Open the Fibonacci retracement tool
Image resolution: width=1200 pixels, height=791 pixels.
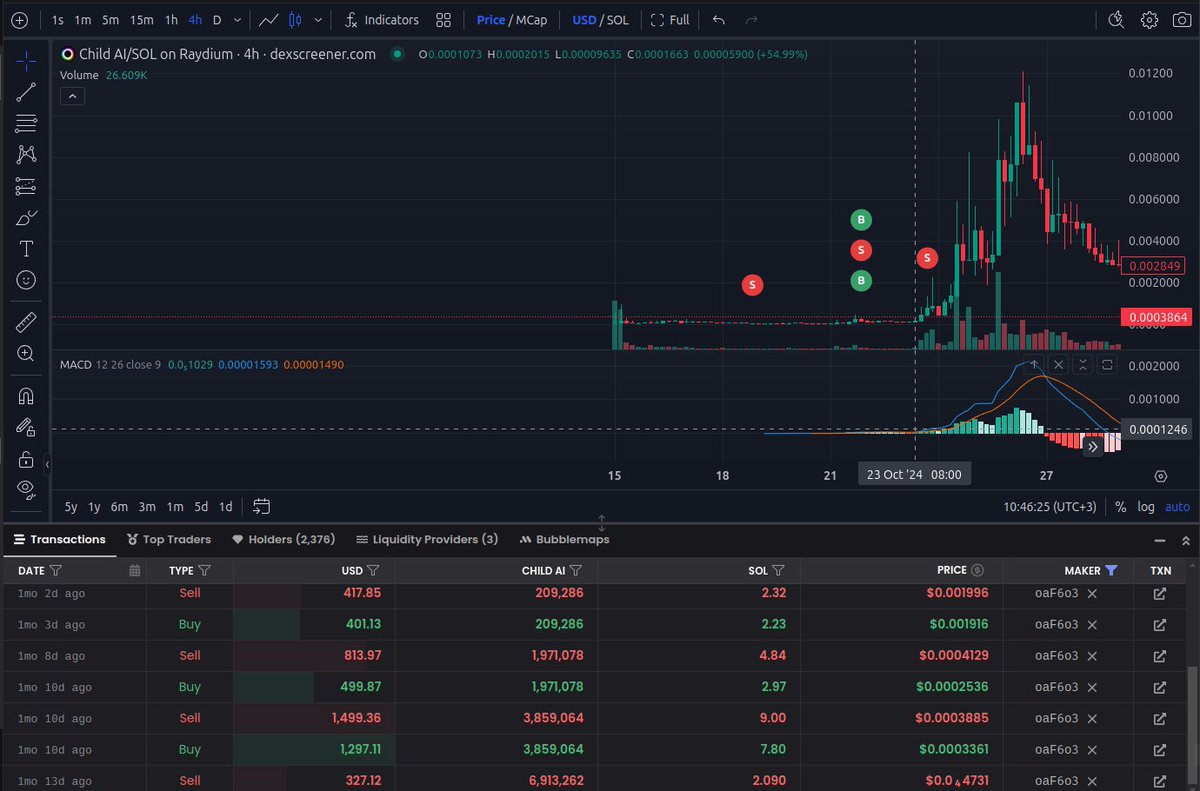coord(26,123)
